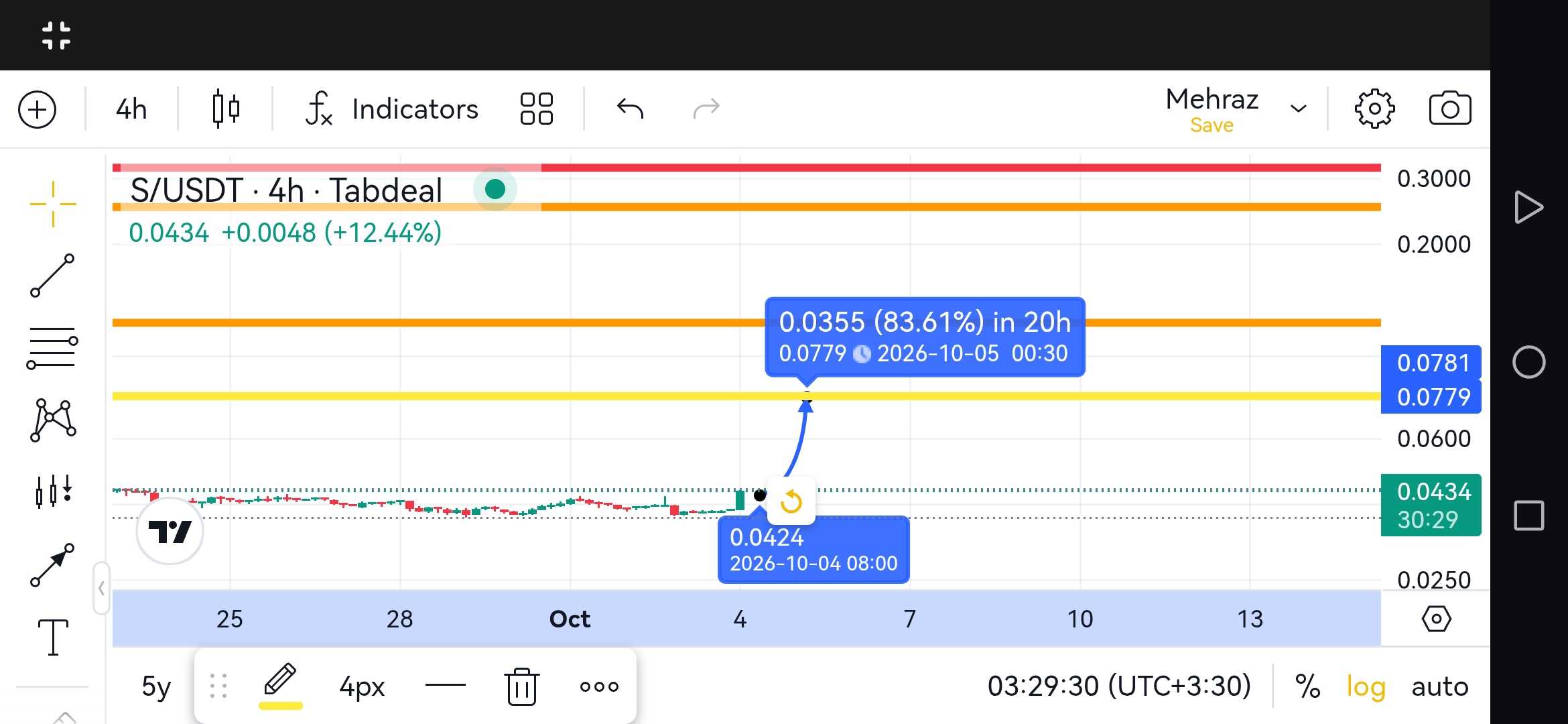Toggle the auto scale mode
1568x724 pixels.
[1439, 686]
